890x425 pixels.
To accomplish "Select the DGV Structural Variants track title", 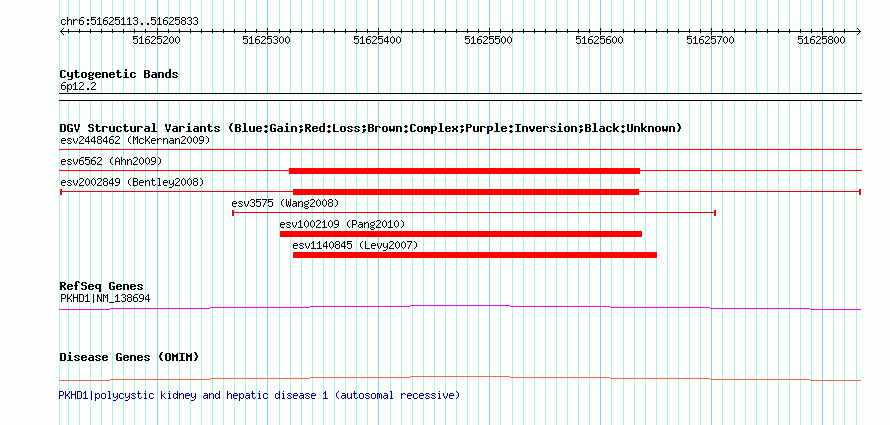I will point(371,128).
